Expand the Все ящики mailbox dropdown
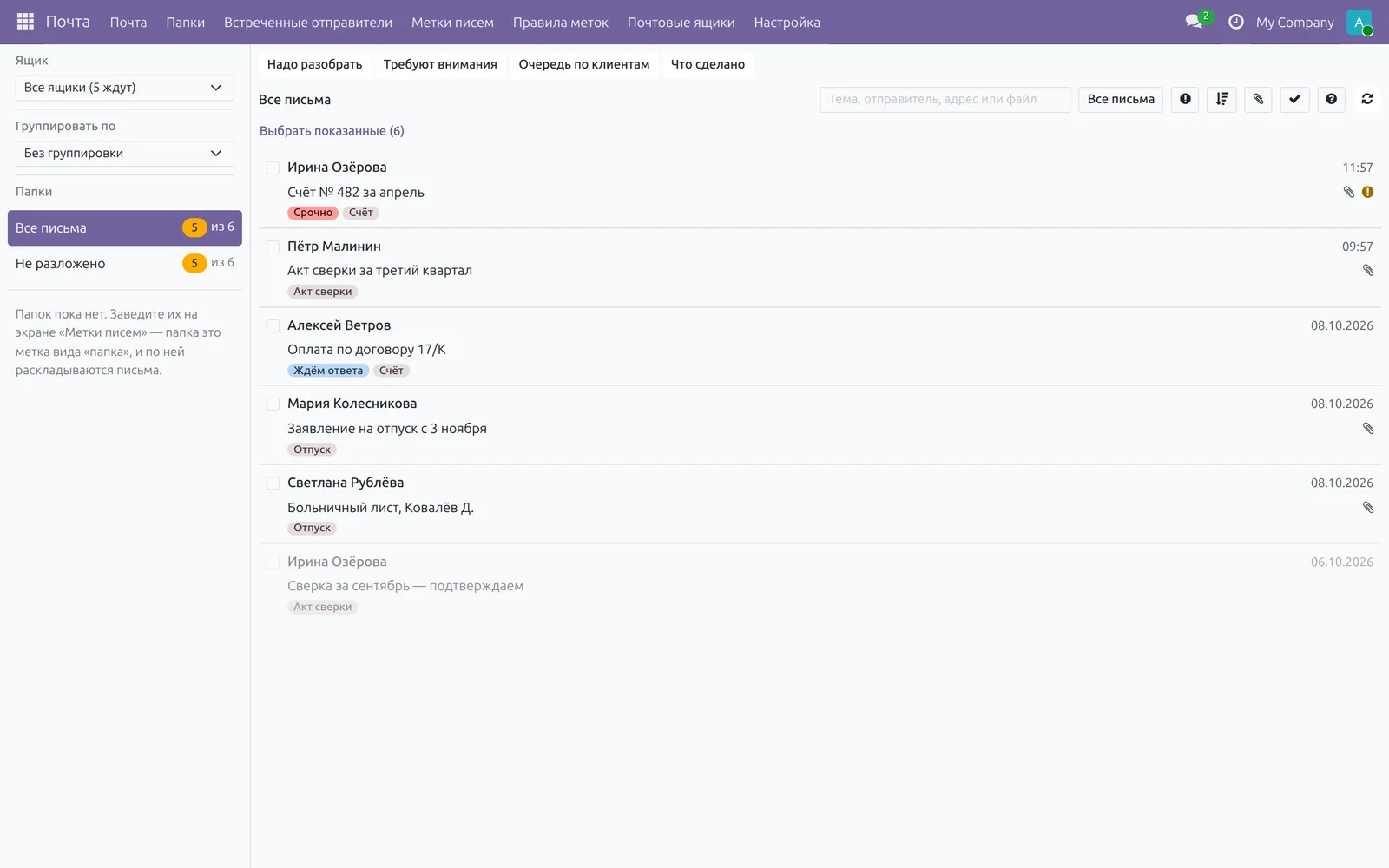 tap(125, 88)
